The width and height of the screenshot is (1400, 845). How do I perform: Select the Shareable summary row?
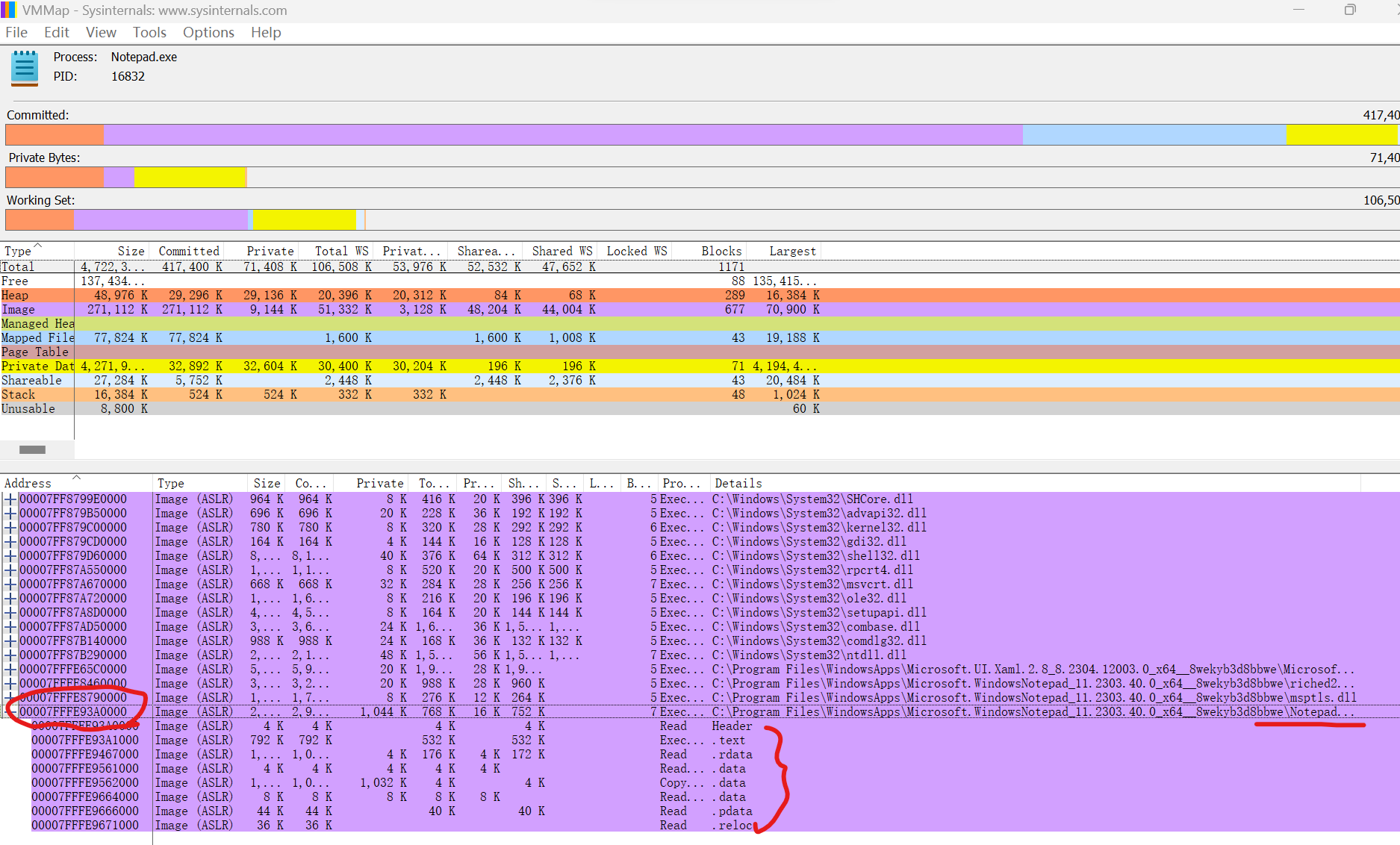(x=700, y=380)
